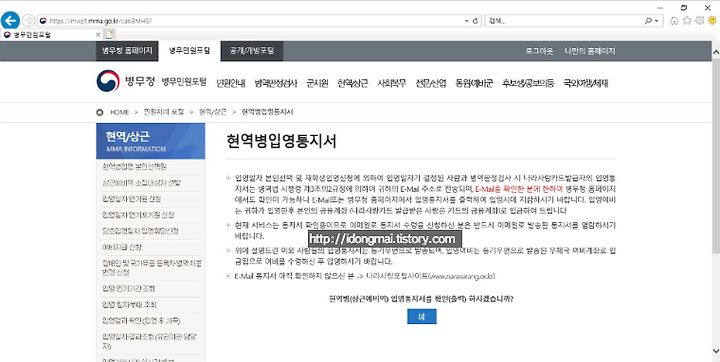
Task: Open a new browser tab
Action: (x=109, y=34)
